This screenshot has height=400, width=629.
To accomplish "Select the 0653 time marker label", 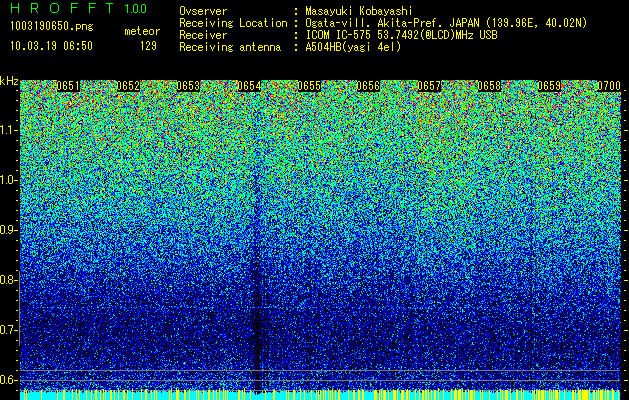I will tap(188, 86).
